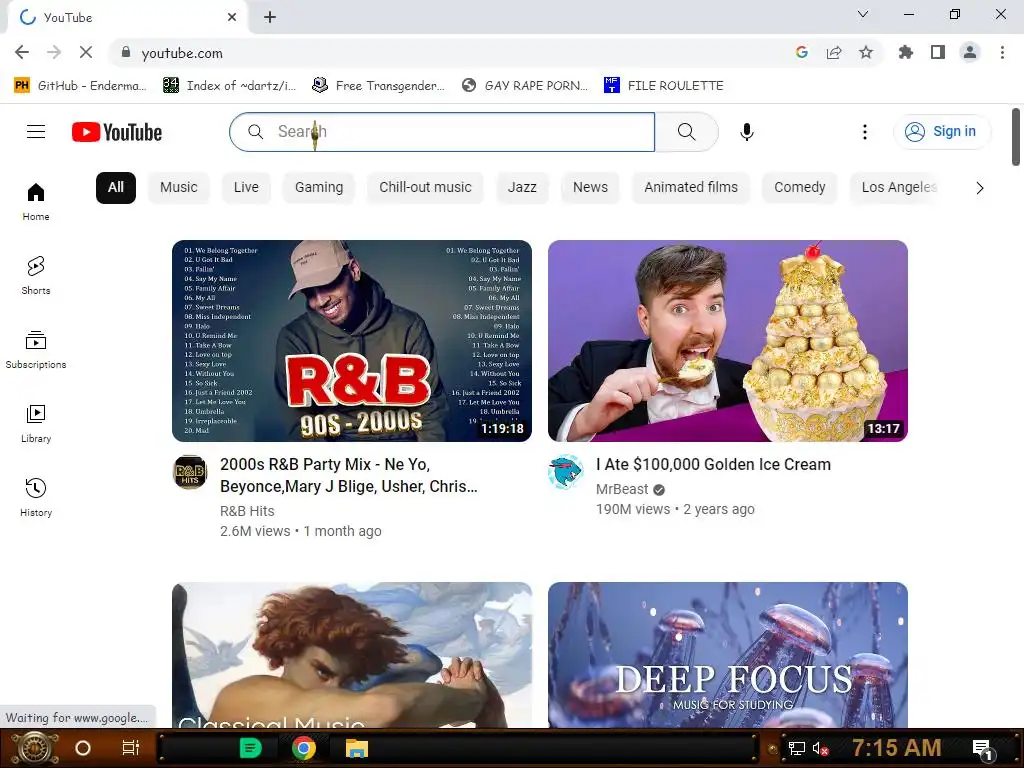Image resolution: width=1024 pixels, height=768 pixels.
Task: Click the YouTube logo
Action: pos(117,132)
